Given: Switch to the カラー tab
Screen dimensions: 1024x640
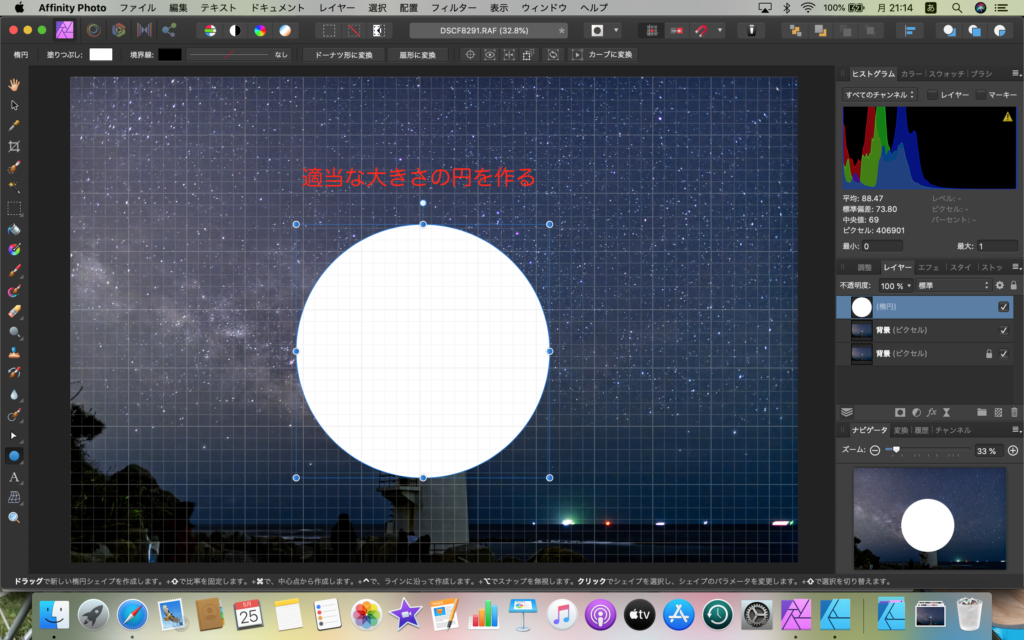Looking at the screenshot, I should [911, 74].
